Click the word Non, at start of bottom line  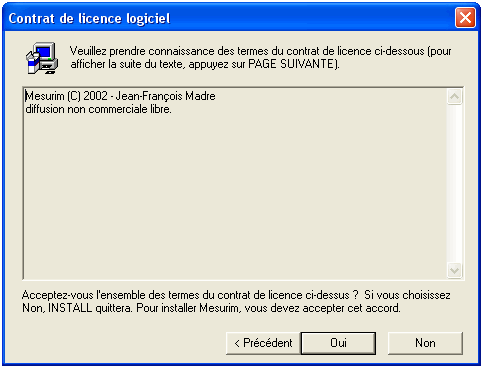(33, 308)
